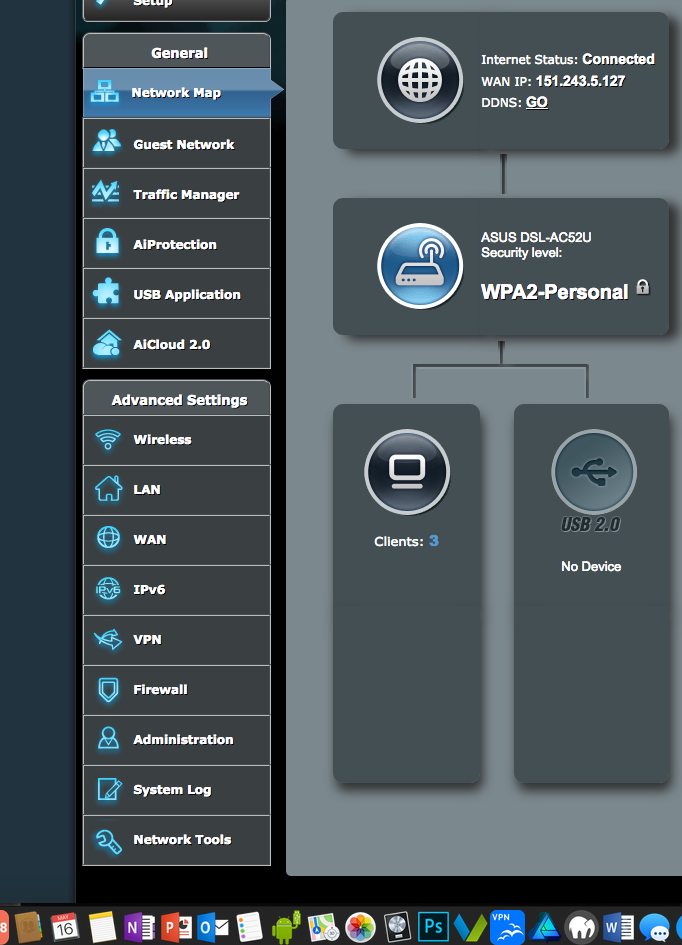Open LAN advanced settings
Screen dimensions: 682x945
[177, 490]
